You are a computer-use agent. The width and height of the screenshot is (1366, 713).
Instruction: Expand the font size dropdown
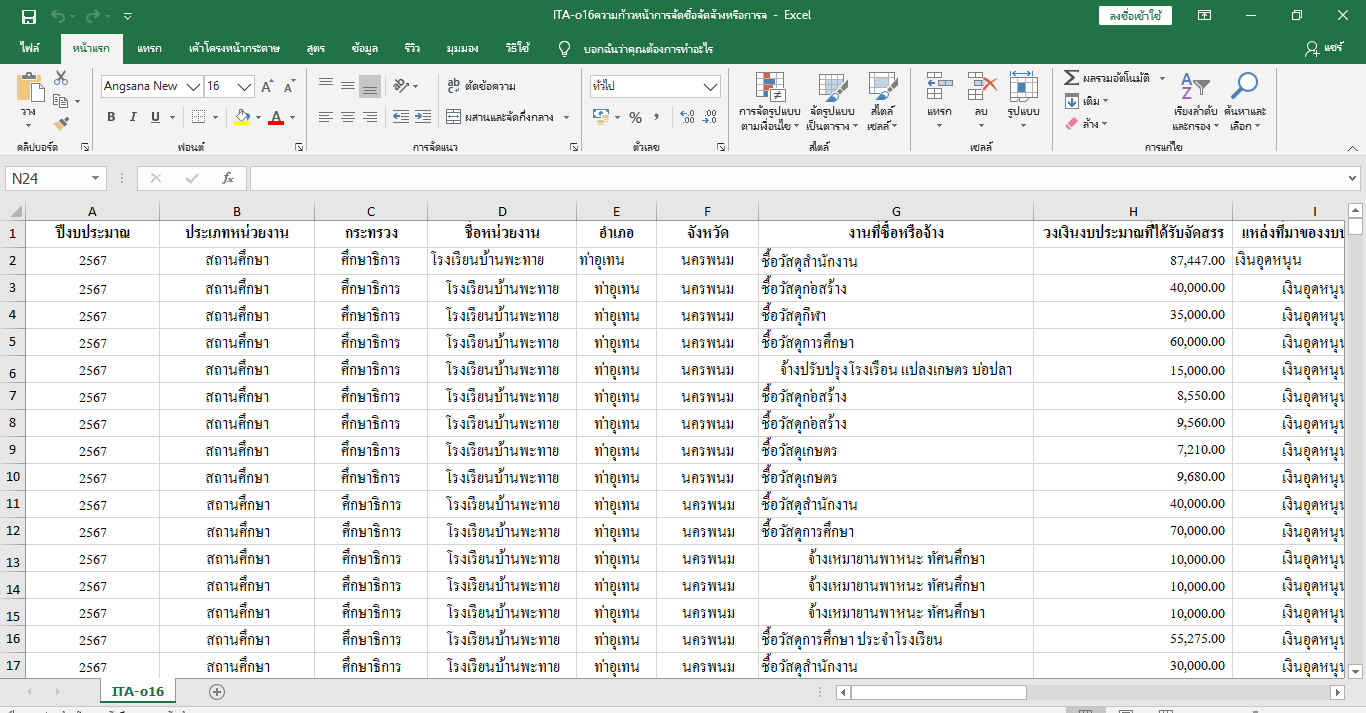click(x=245, y=87)
